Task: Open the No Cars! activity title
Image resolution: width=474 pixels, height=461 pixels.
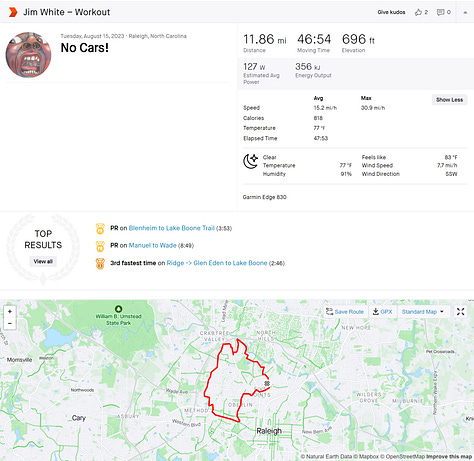Action: (x=85, y=48)
